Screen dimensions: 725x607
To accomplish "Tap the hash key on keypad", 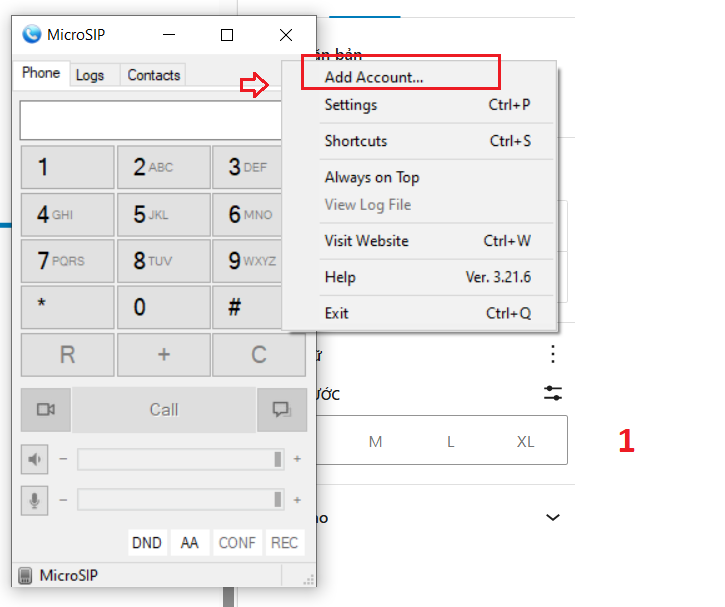I will point(247,307).
